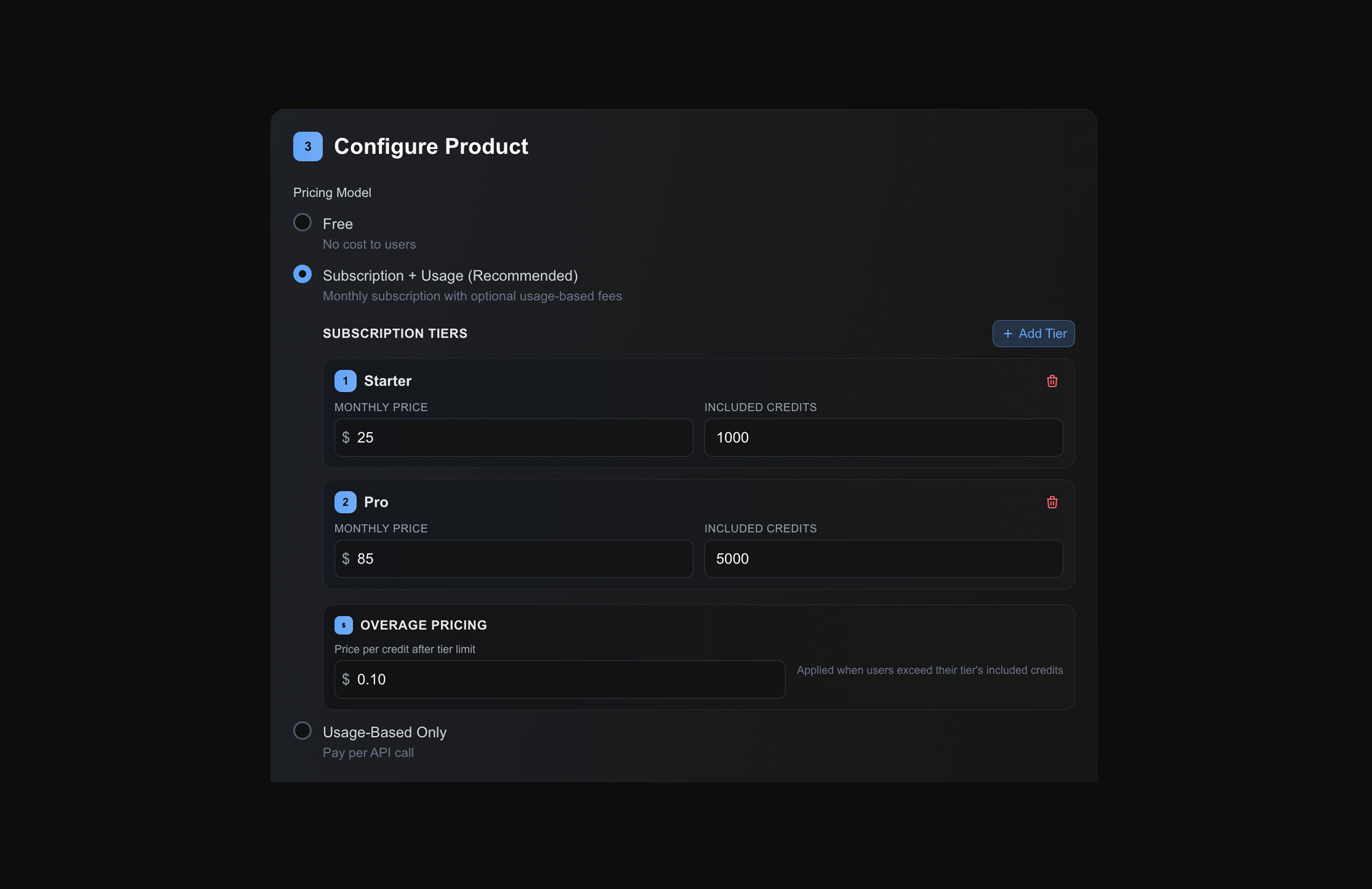Click Pro's INCLUDED CREDITS label
Image resolution: width=1372 pixels, height=889 pixels.
[x=760, y=528]
